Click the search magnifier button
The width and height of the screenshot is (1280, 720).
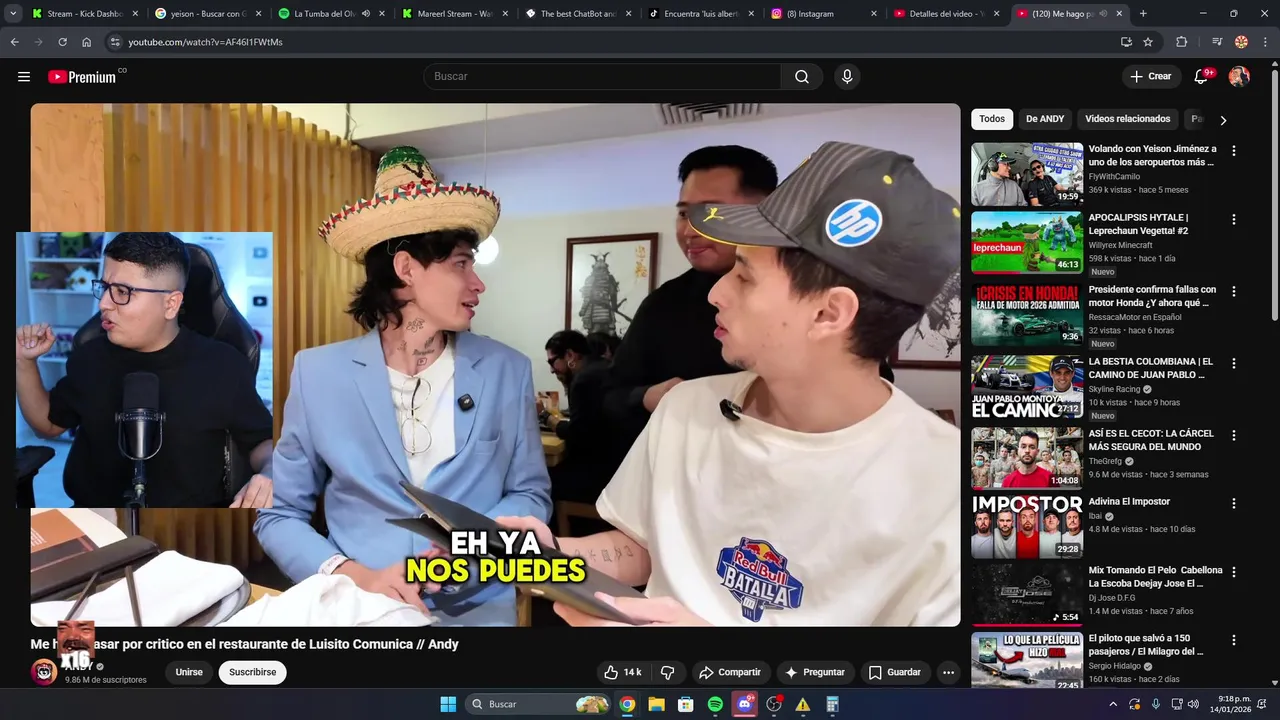pyautogui.click(x=802, y=77)
